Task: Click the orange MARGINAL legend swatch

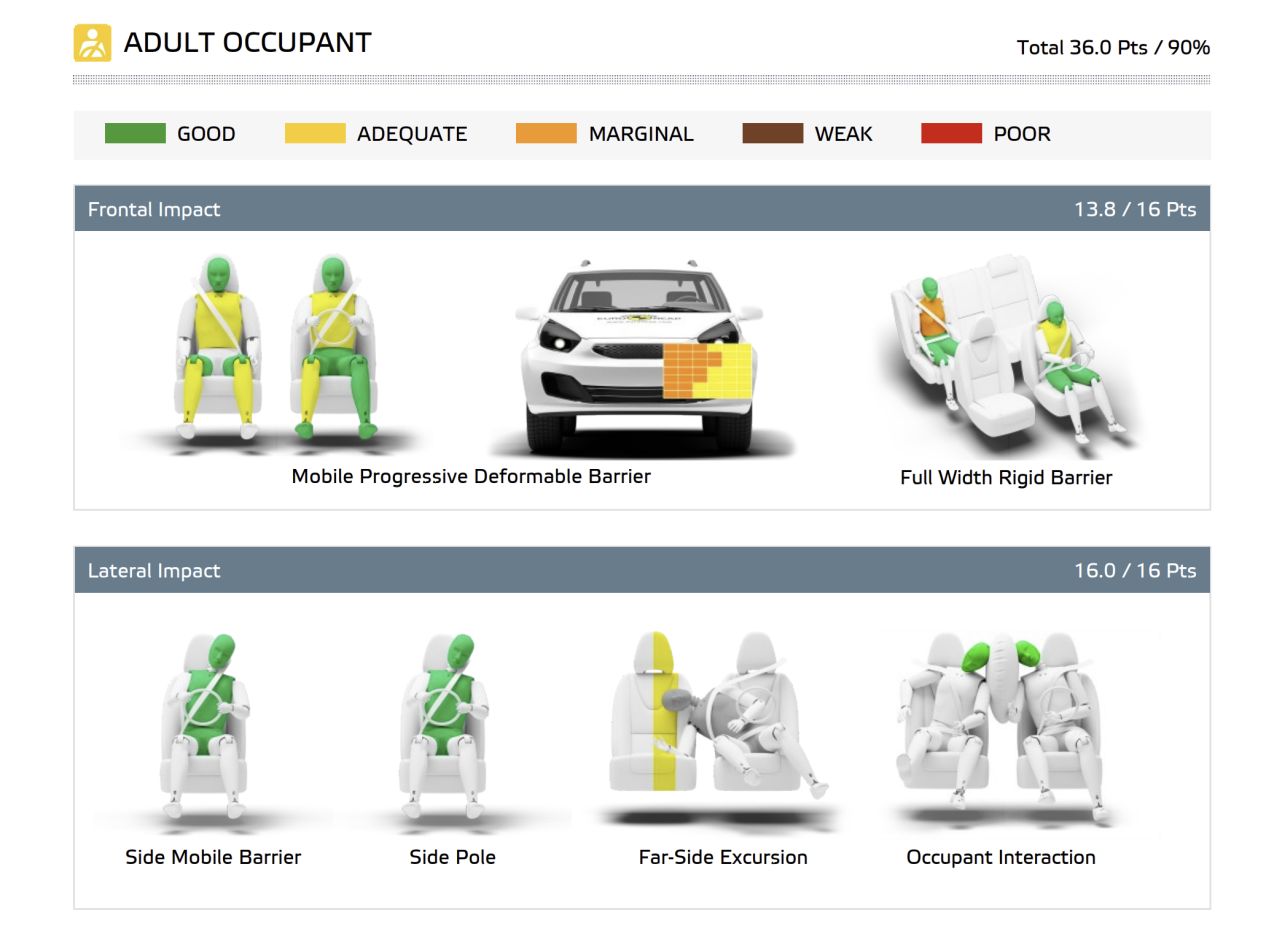Action: point(546,134)
